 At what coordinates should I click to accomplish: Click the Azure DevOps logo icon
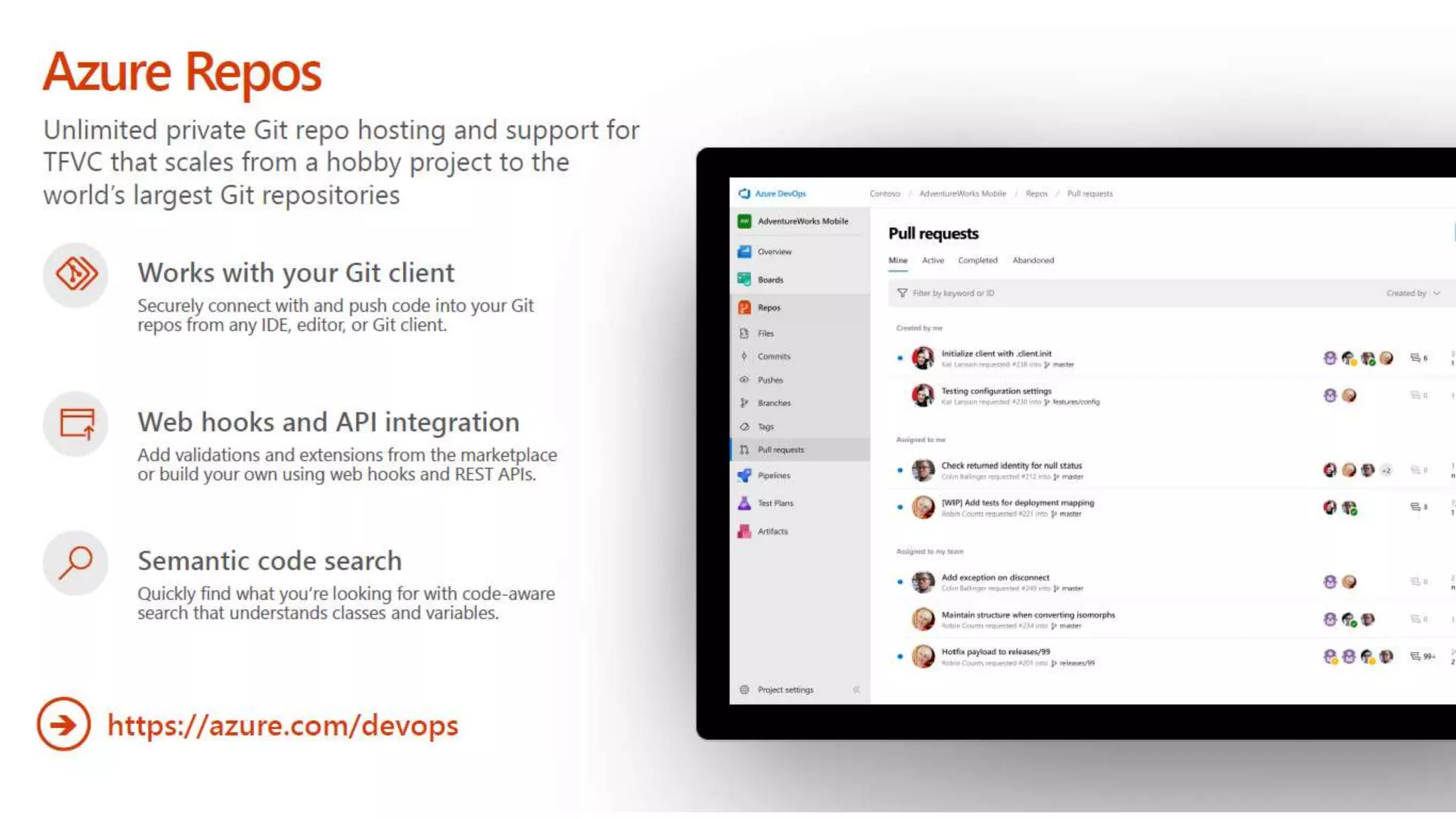(x=744, y=193)
